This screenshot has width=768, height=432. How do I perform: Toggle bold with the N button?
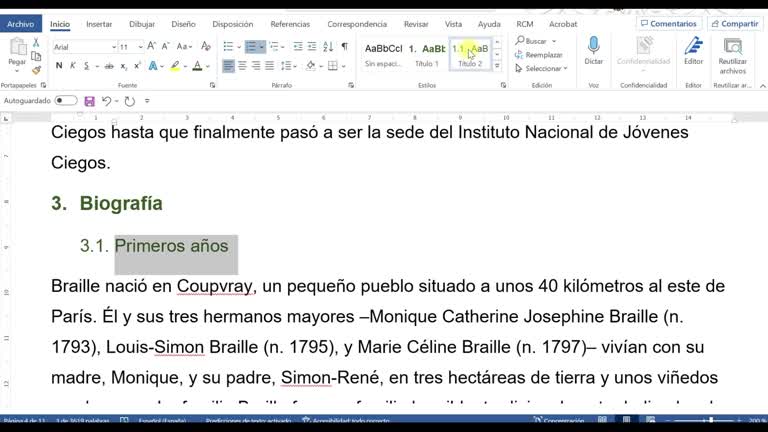coord(59,66)
